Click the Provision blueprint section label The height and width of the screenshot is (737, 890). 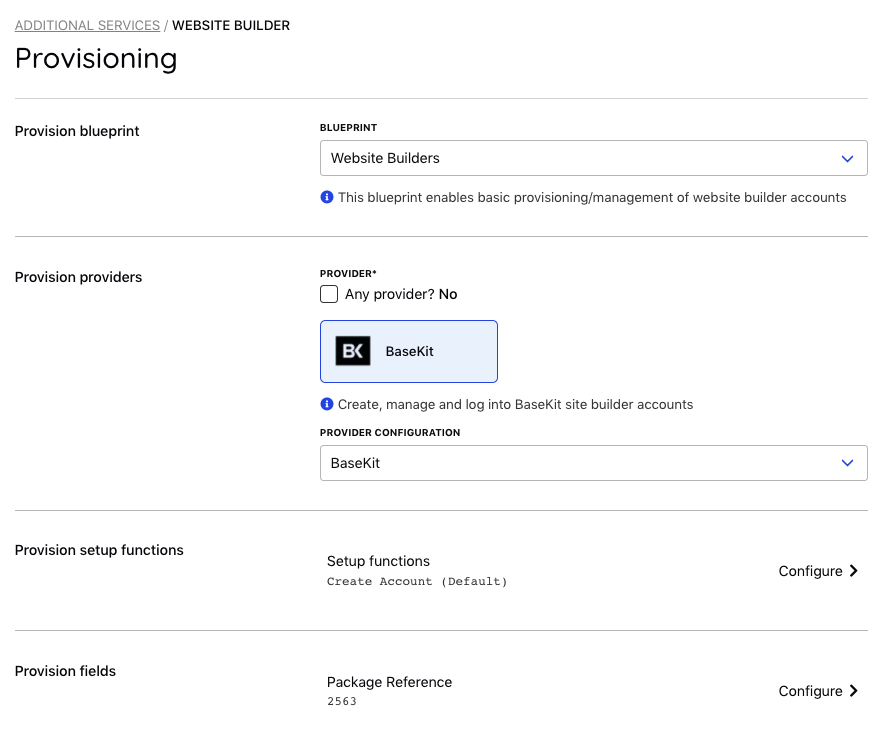pyautogui.click(x=77, y=131)
